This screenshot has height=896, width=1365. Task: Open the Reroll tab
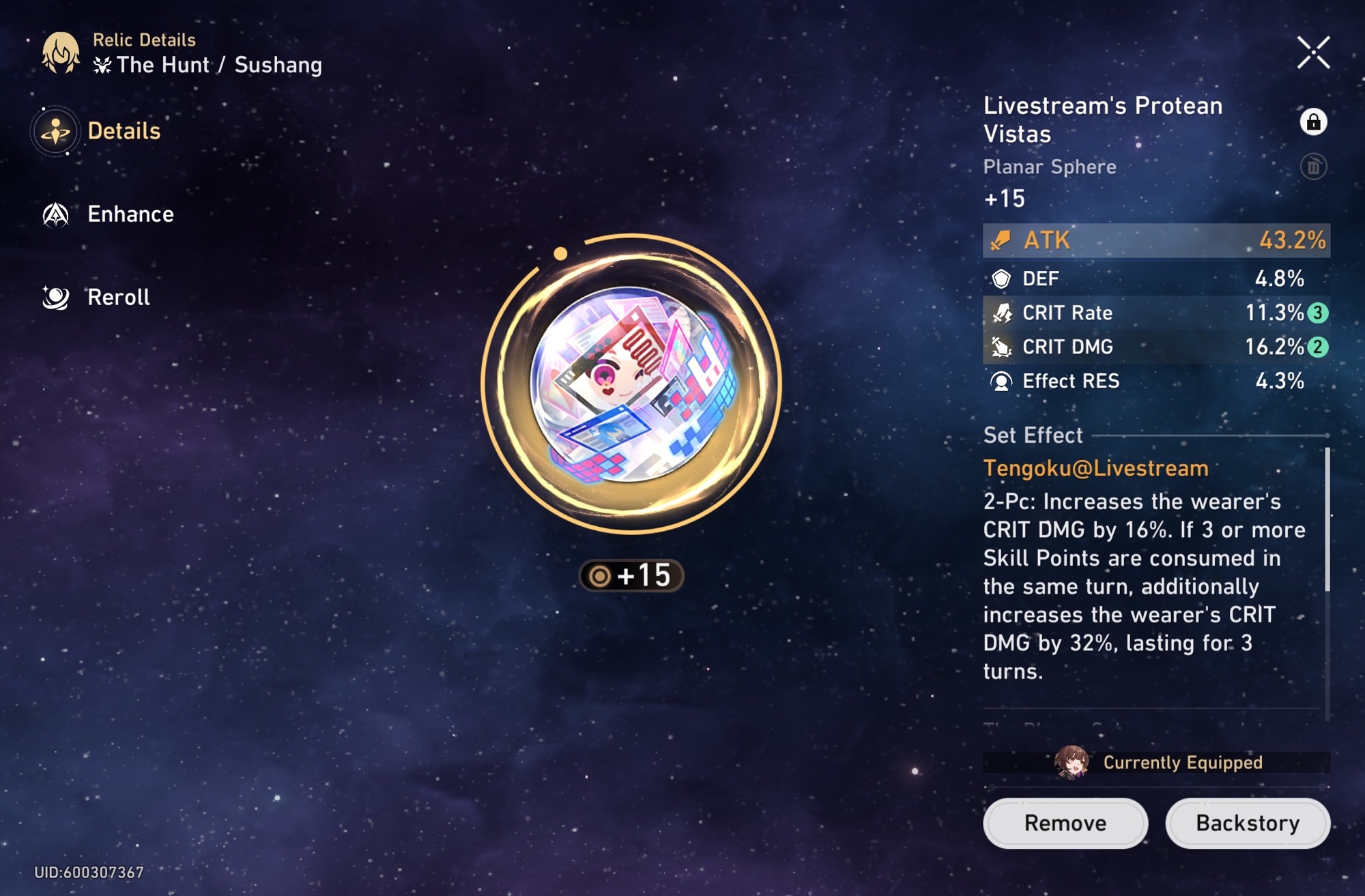click(96, 298)
